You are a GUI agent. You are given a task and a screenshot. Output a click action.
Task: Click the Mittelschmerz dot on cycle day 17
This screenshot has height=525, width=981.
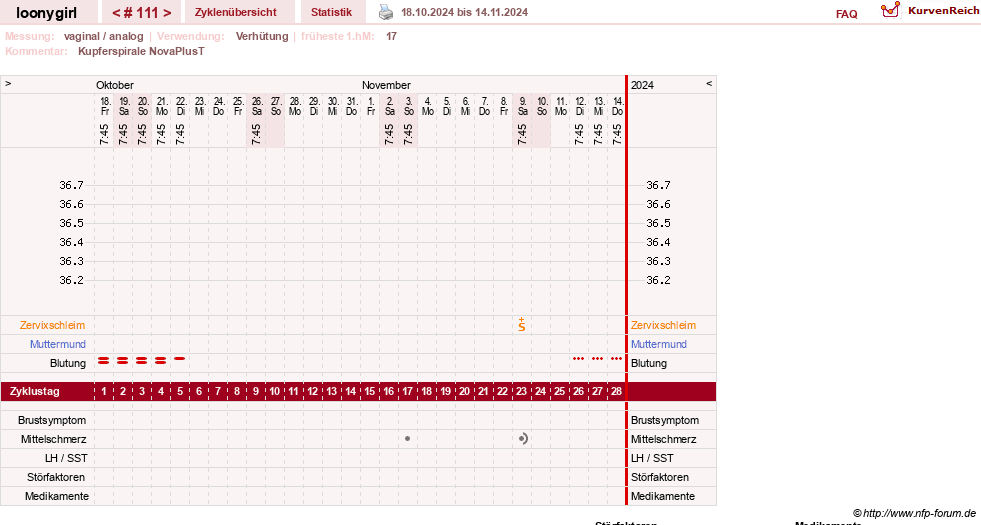(x=407, y=439)
